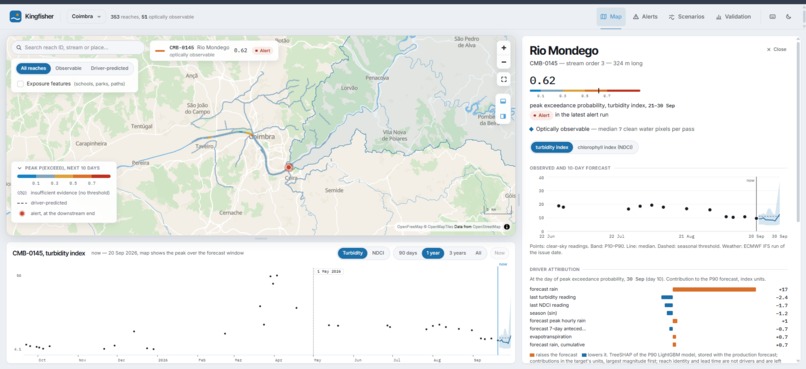Image resolution: width=806 pixels, height=369 pixels.
Task: Toggle fullscreen map view
Action: [x=503, y=79]
